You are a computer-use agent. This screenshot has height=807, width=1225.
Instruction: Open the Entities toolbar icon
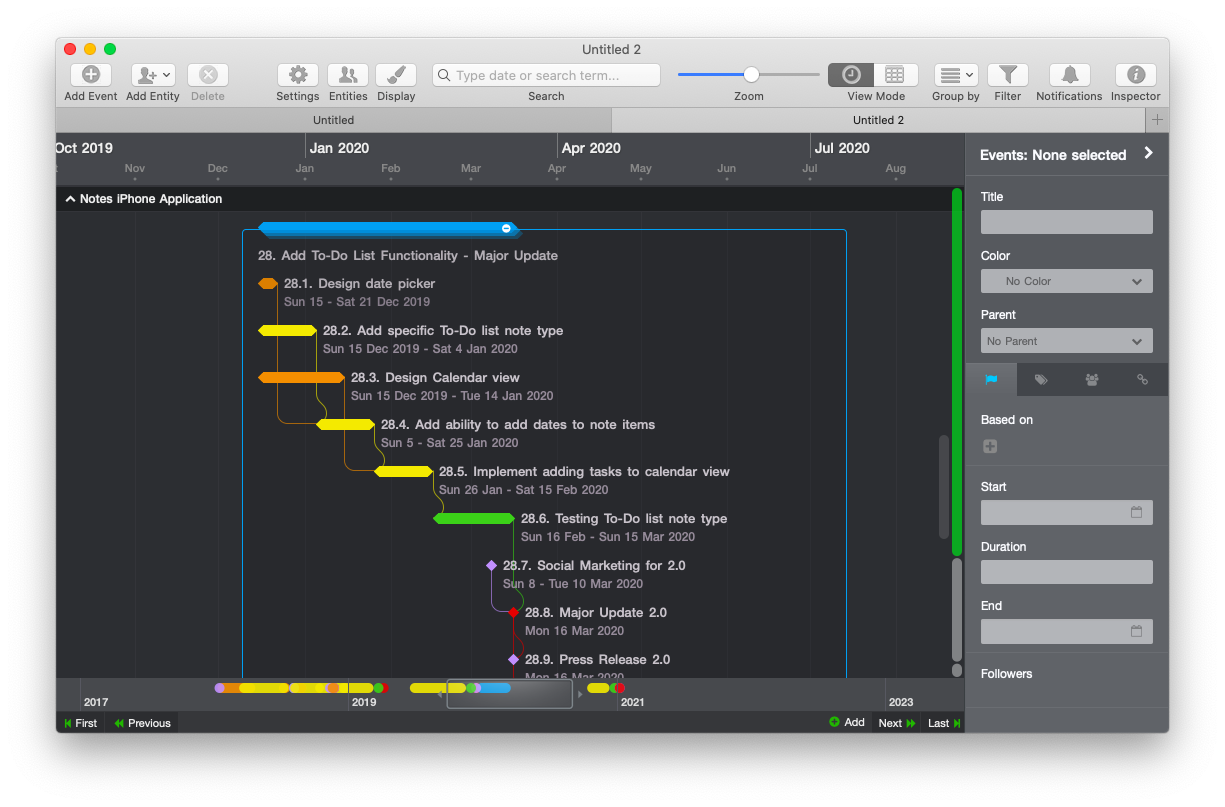pyautogui.click(x=348, y=75)
